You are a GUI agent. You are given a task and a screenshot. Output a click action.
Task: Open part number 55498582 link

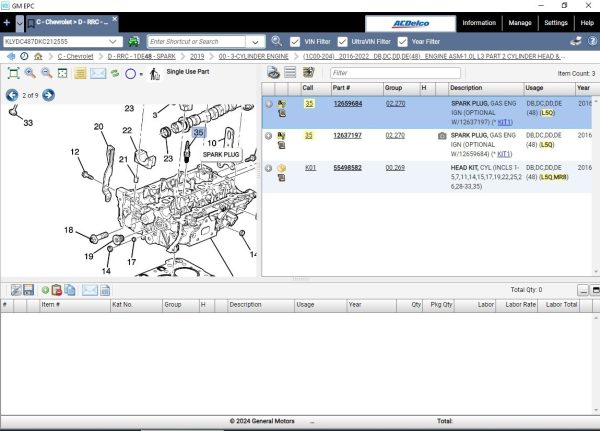pos(347,168)
